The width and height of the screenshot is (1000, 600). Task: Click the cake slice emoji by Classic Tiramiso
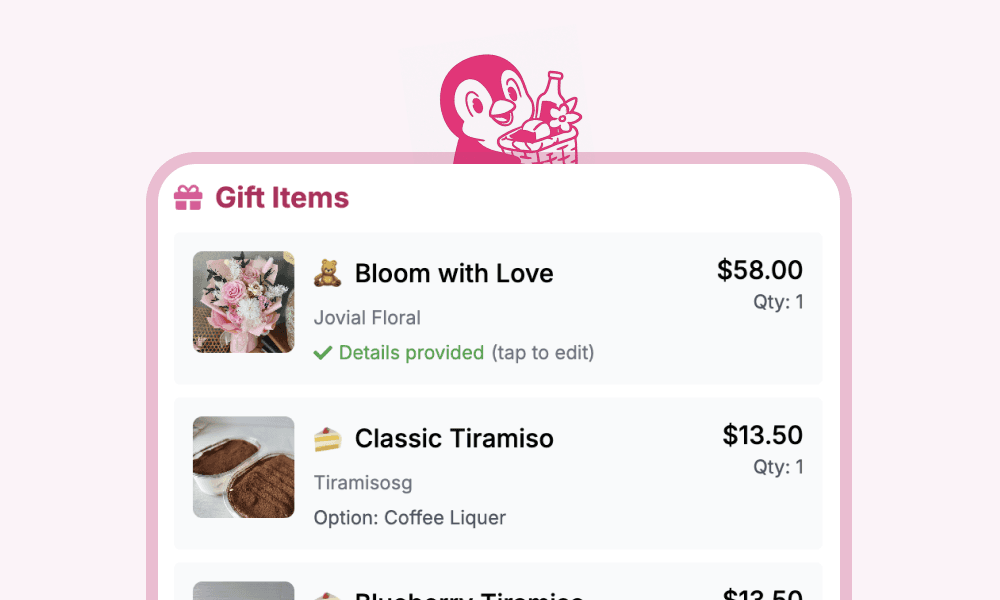[x=327, y=439]
